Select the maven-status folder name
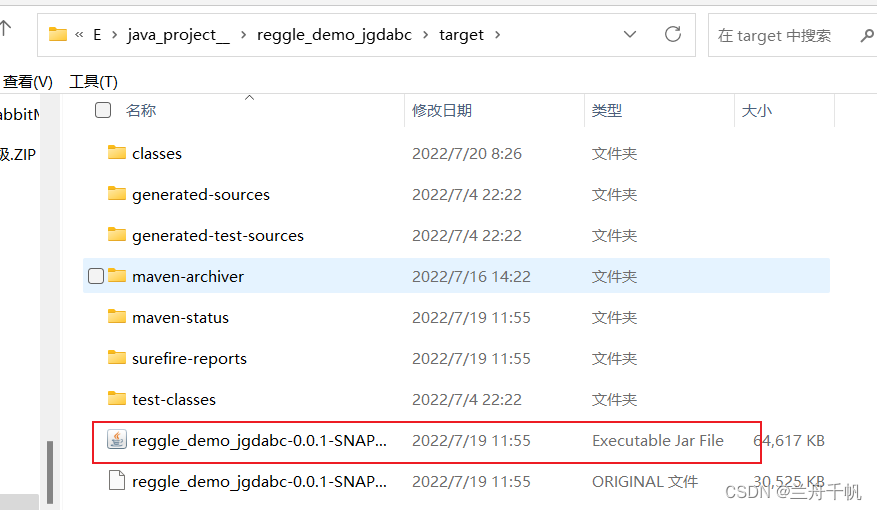877x510 pixels. pyautogui.click(x=181, y=318)
